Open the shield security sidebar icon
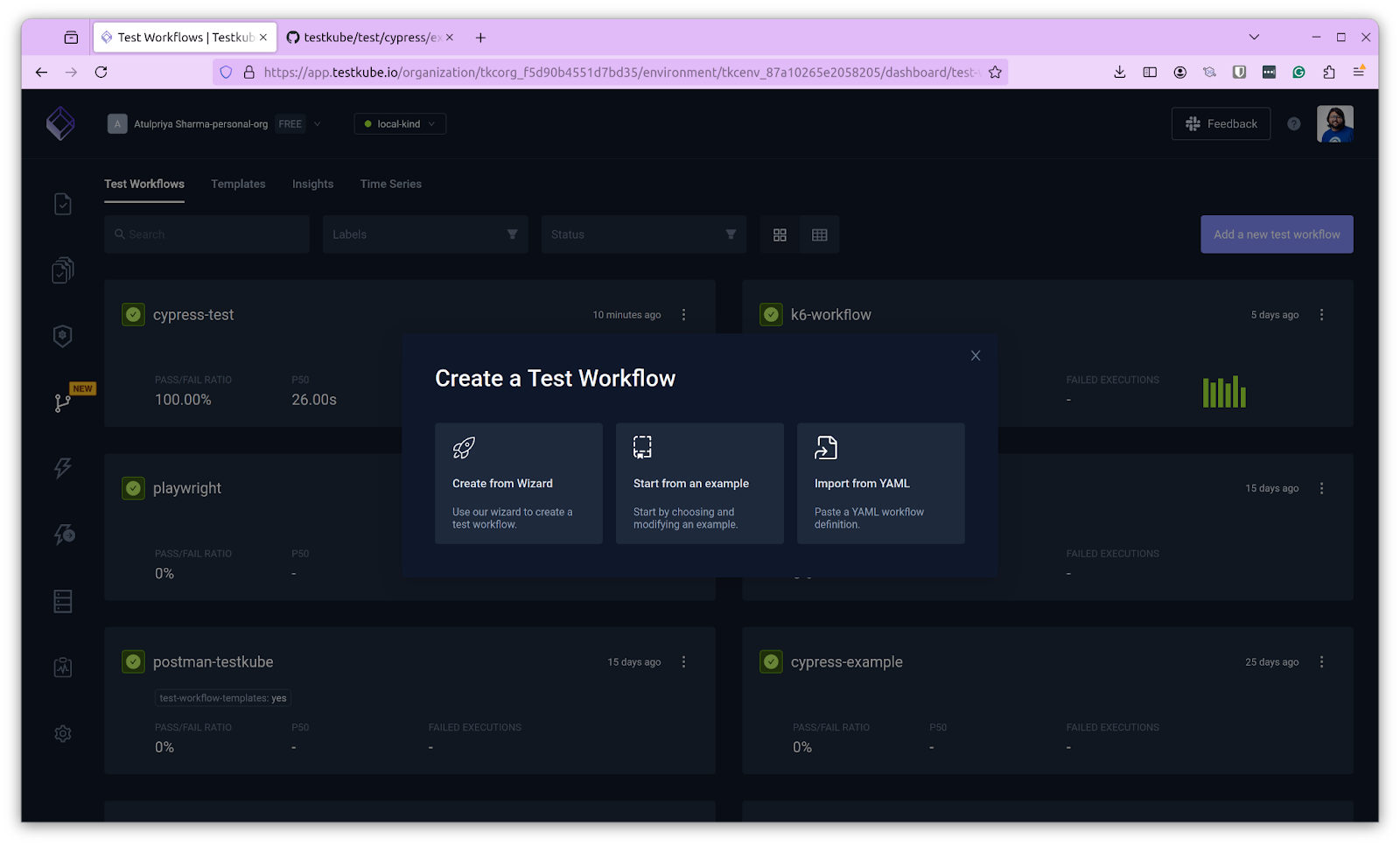Image resolution: width=1400 pixels, height=846 pixels. click(63, 336)
